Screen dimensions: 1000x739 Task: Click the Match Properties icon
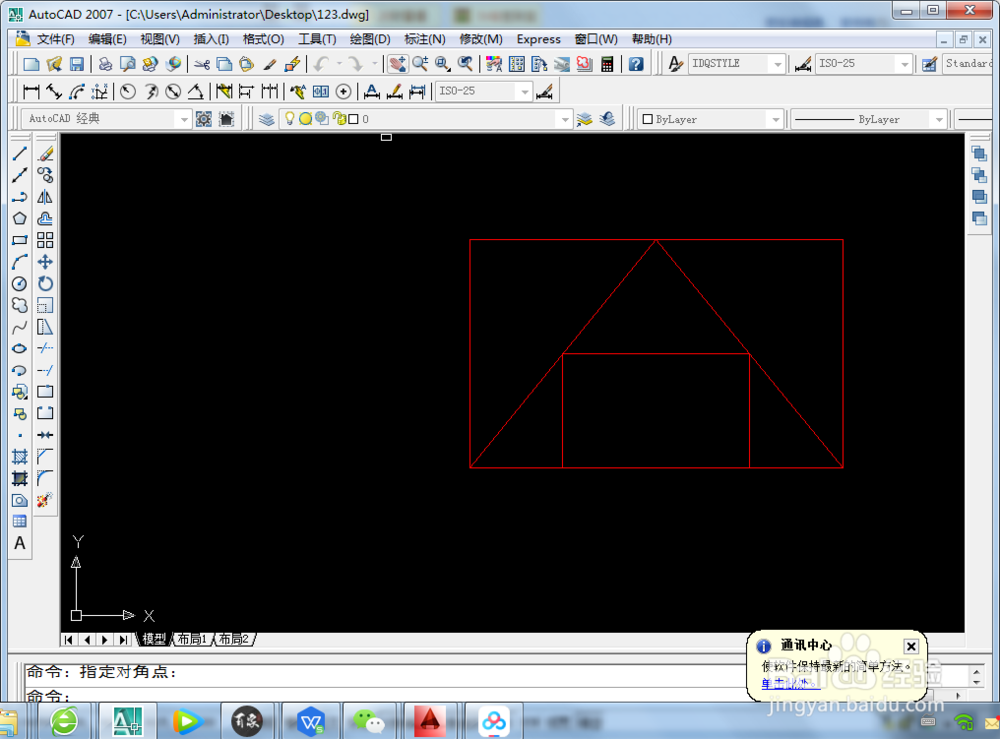(x=270, y=64)
